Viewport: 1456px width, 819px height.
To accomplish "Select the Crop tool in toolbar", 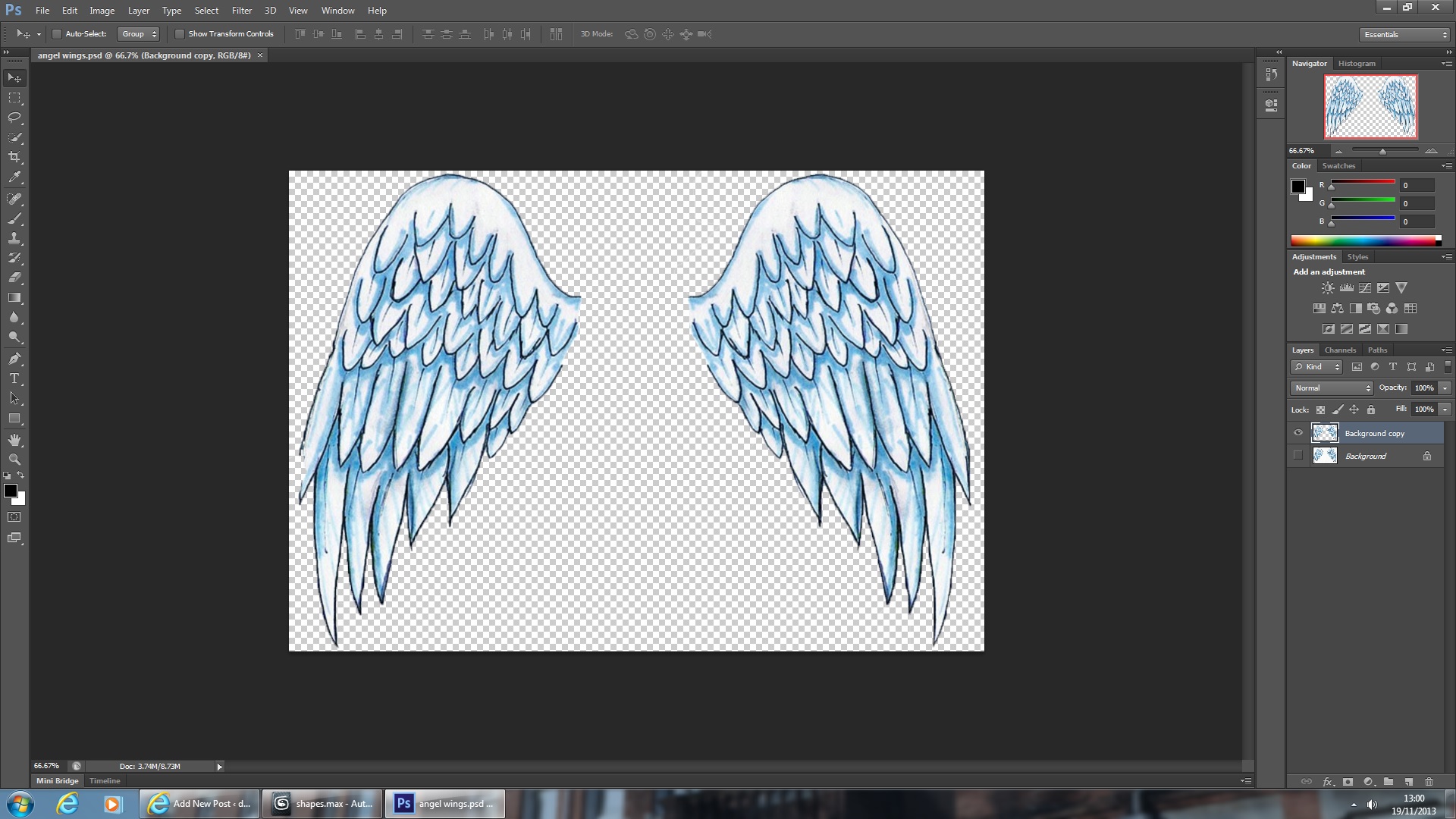I will (14, 157).
